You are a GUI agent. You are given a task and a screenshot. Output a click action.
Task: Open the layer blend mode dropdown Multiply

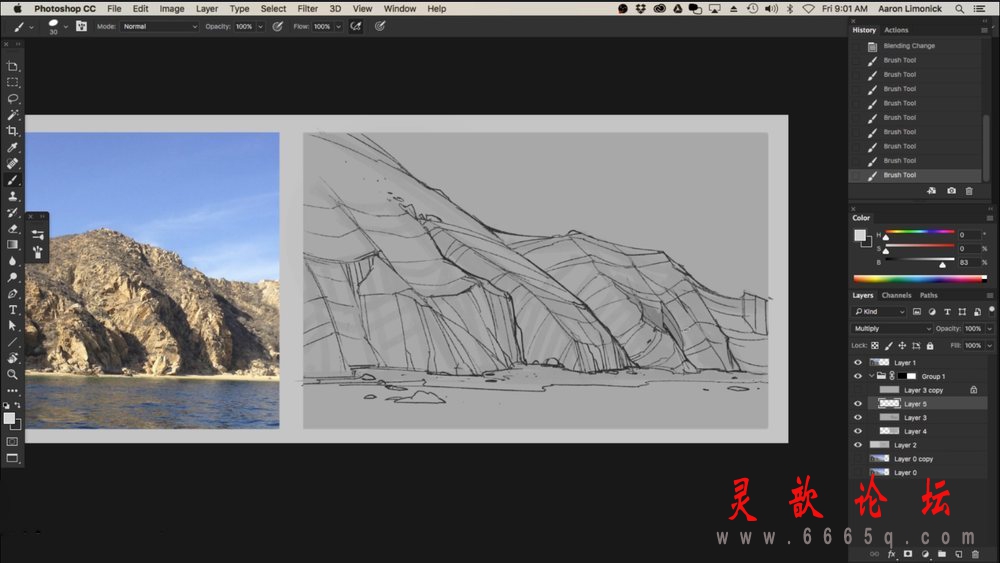[891, 328]
